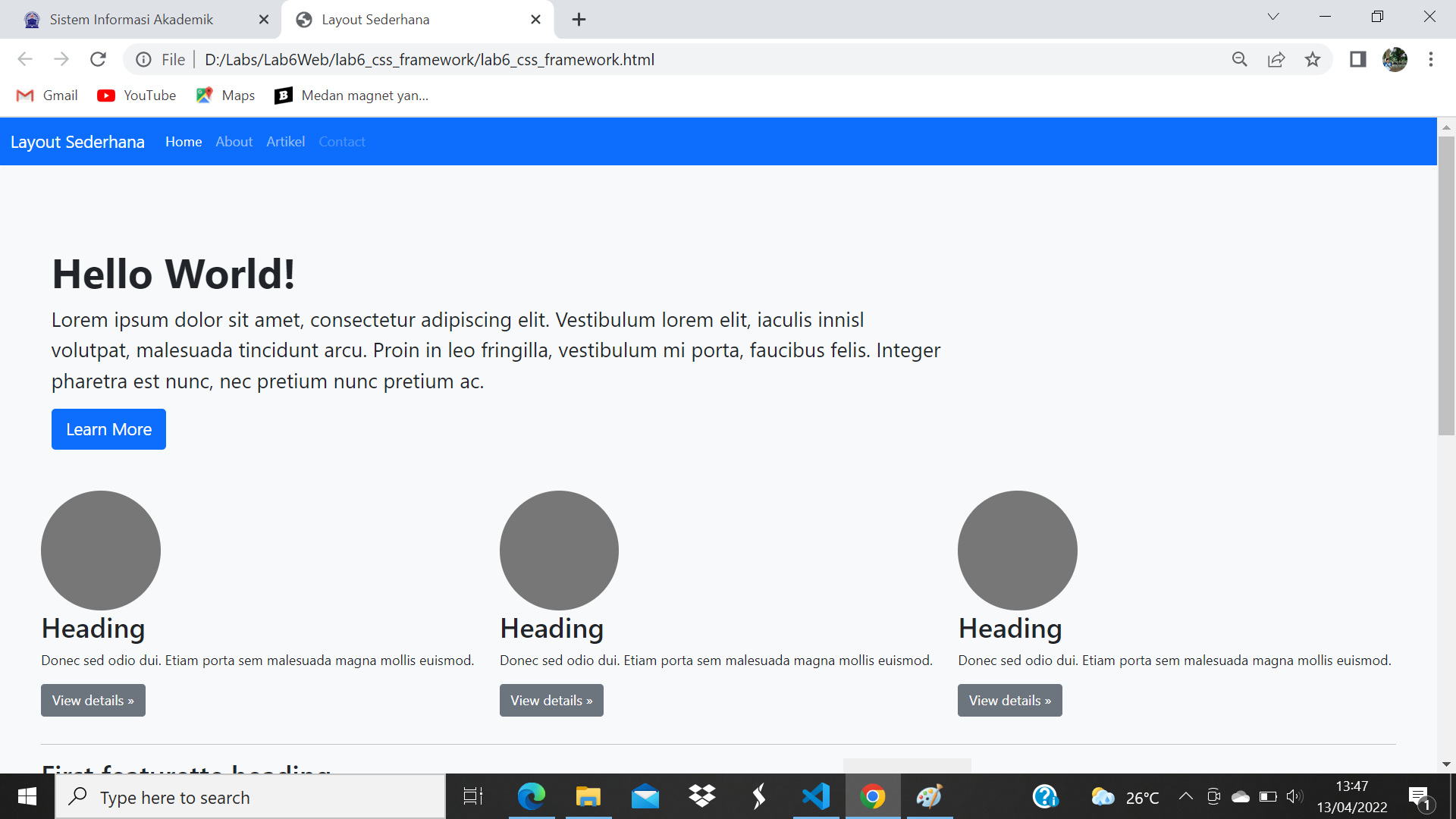This screenshot has width=1456, height=819.
Task: Launch Visual Studio Code from the taskbar
Action: 815,796
